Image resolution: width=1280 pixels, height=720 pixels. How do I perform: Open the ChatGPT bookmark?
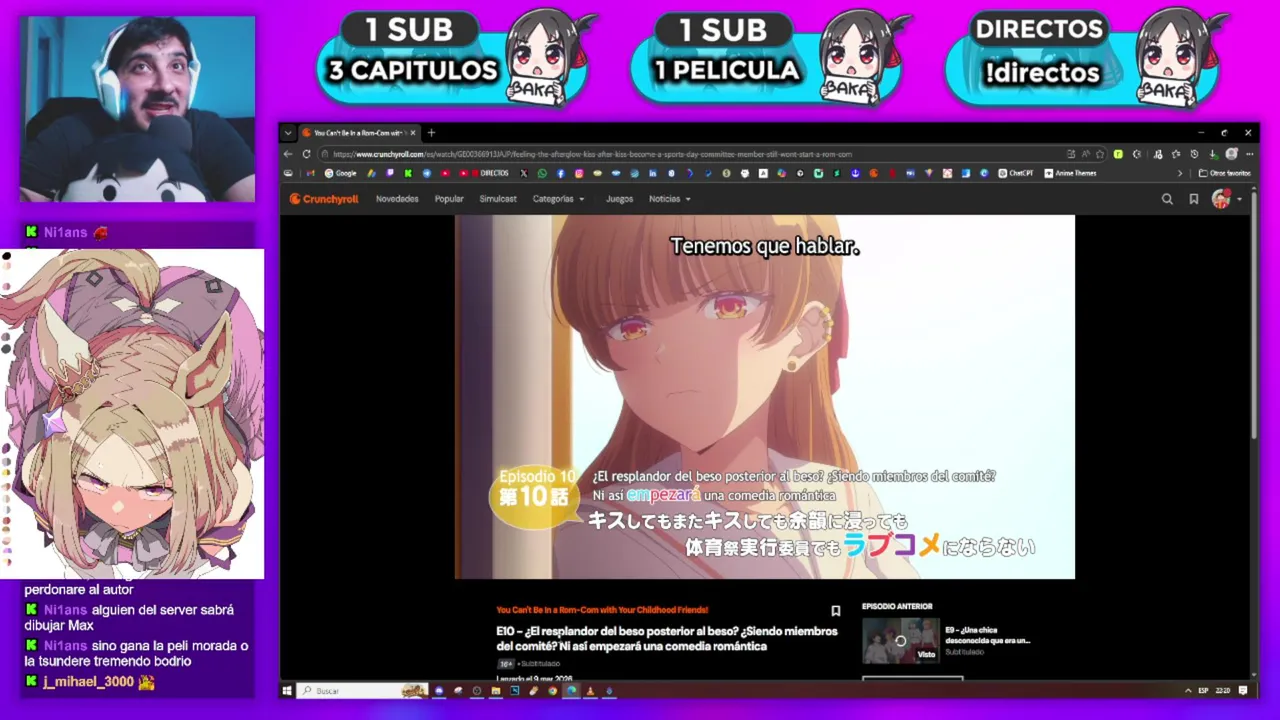pyautogui.click(x=1016, y=173)
